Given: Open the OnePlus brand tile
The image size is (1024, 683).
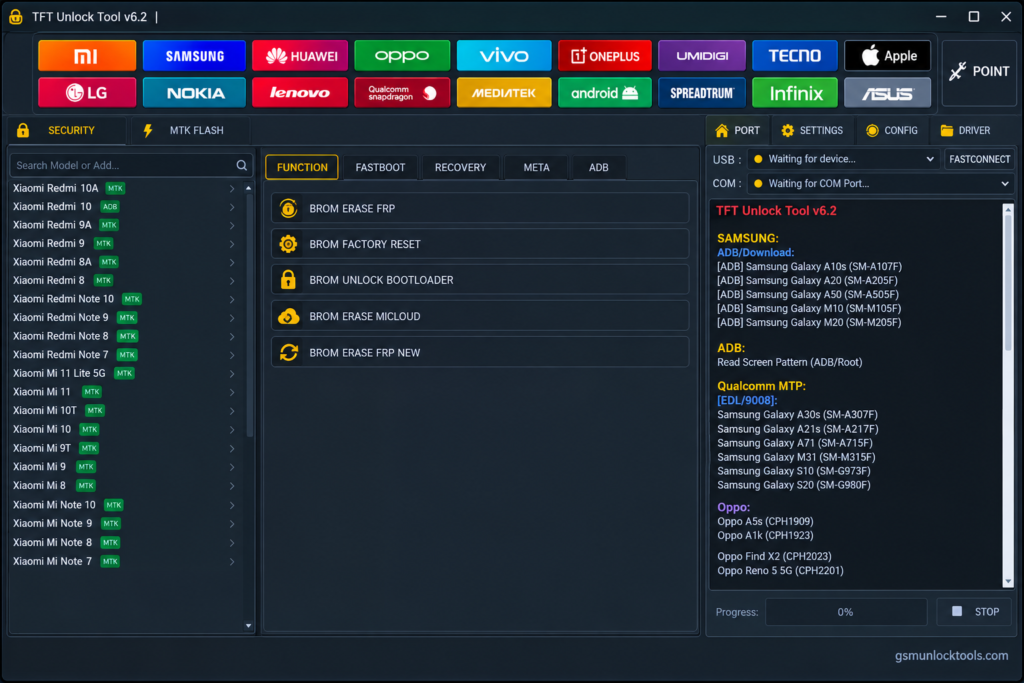Looking at the screenshot, I should coord(605,56).
